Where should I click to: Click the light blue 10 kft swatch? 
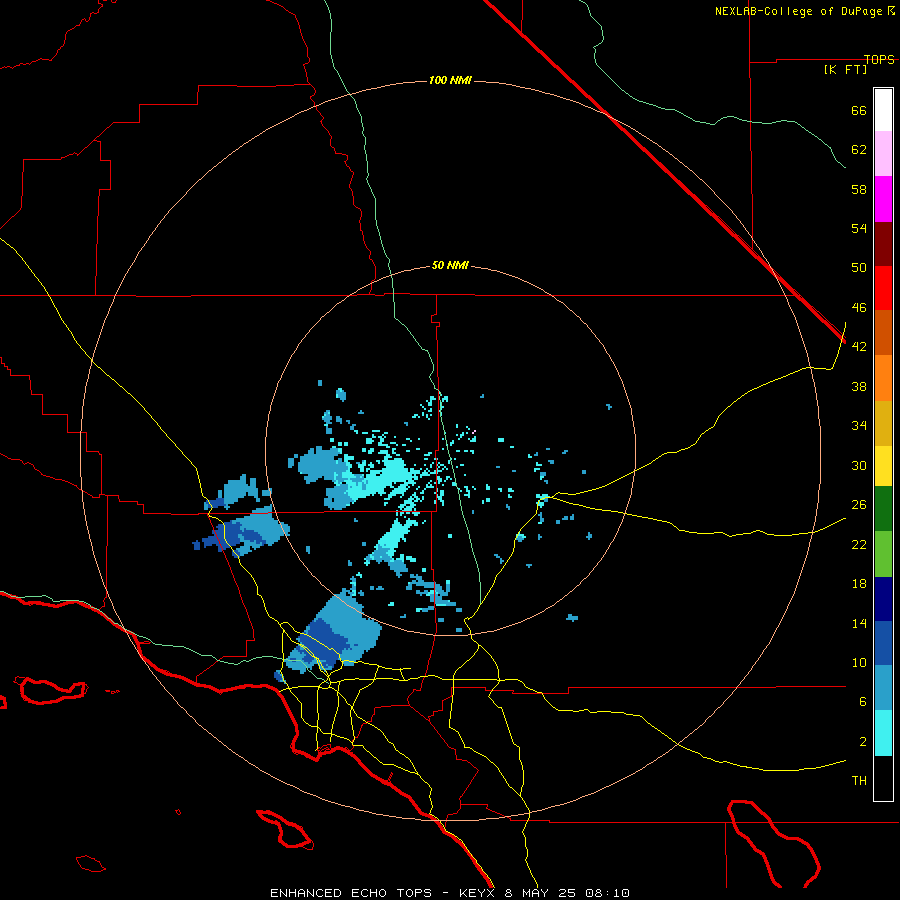[883, 688]
